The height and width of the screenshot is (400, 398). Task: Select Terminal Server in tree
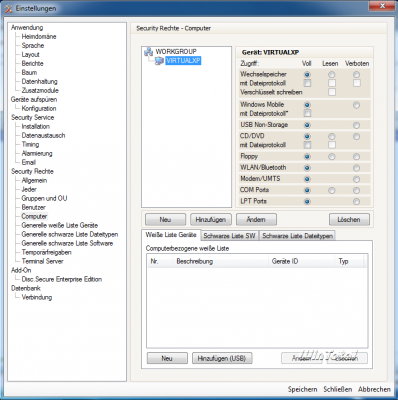[43, 262]
